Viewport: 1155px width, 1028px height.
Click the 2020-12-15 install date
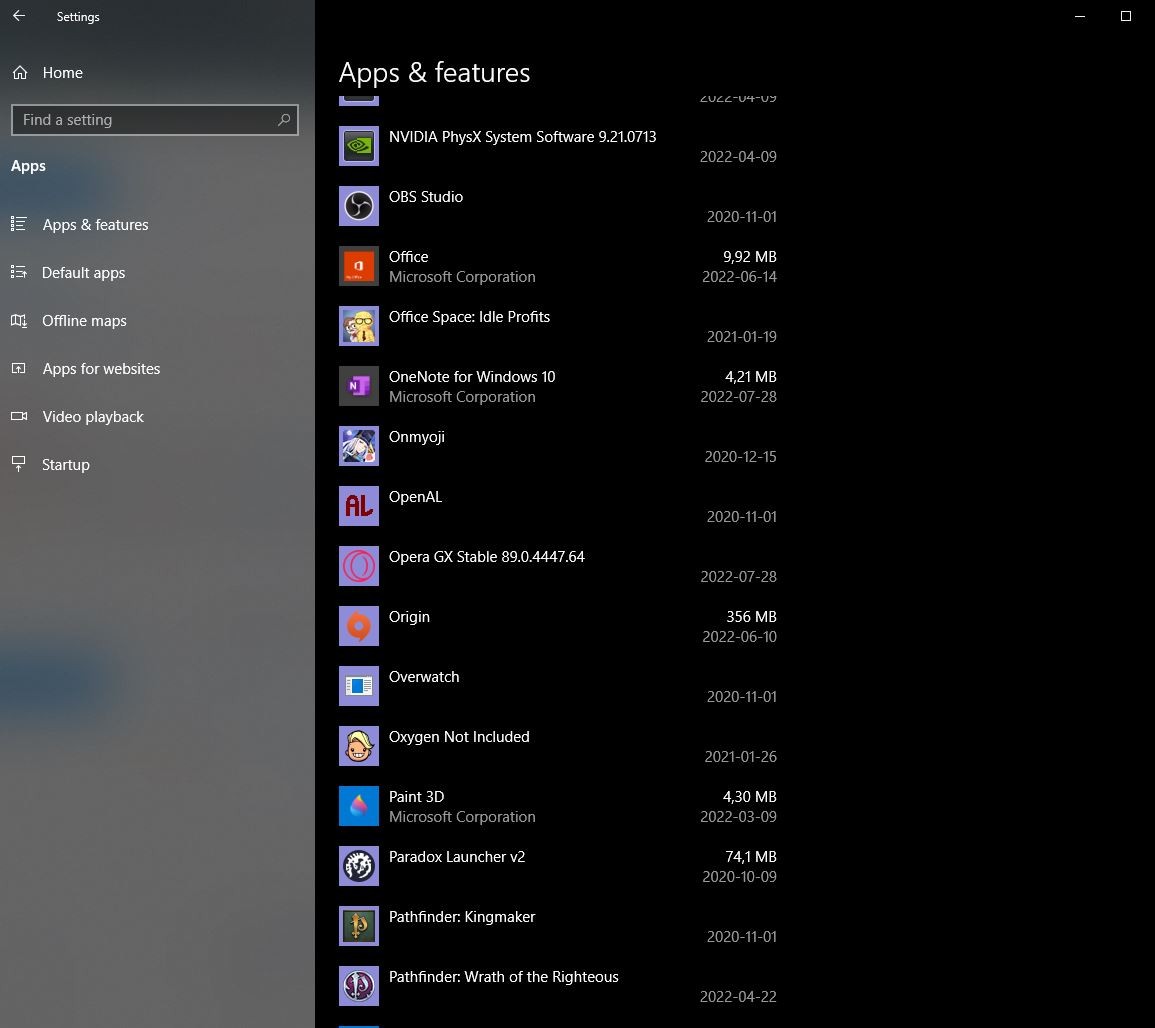[740, 457]
